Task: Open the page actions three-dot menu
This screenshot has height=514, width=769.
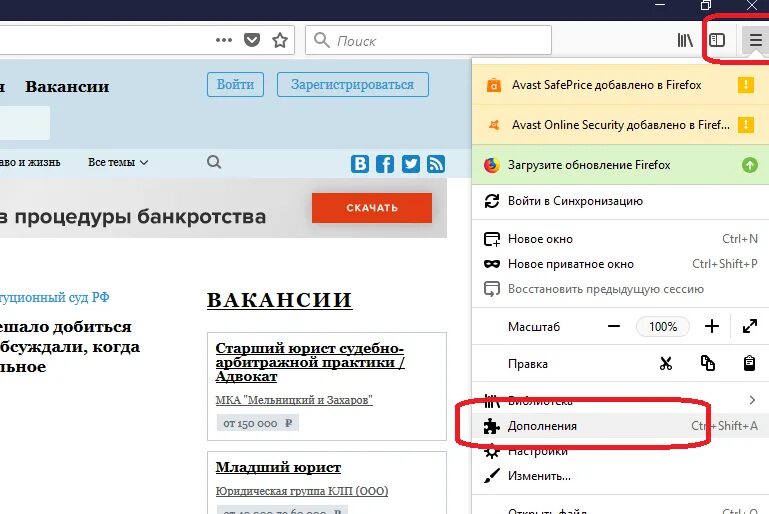Action: point(224,40)
